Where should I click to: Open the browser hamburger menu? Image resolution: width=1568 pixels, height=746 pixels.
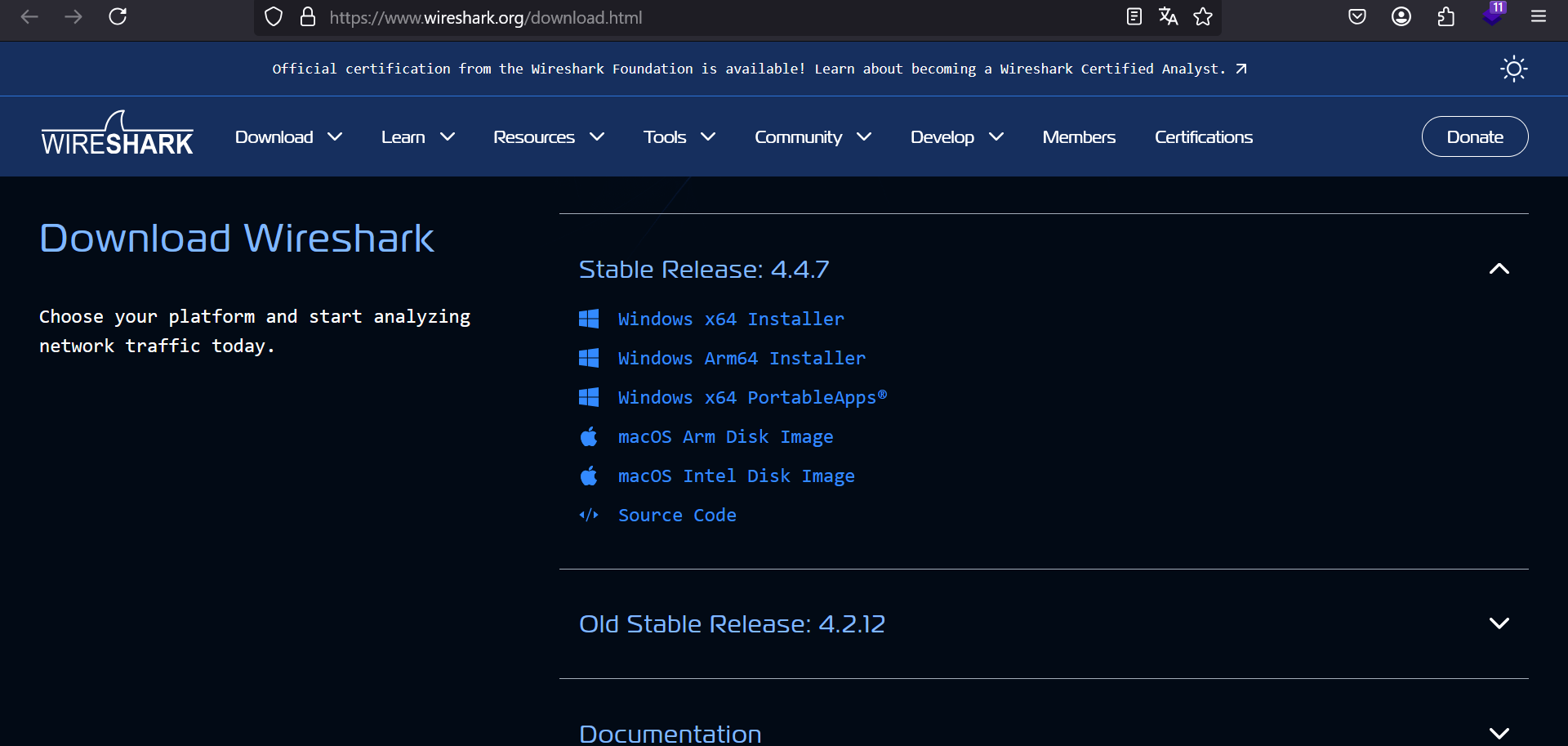click(x=1539, y=16)
